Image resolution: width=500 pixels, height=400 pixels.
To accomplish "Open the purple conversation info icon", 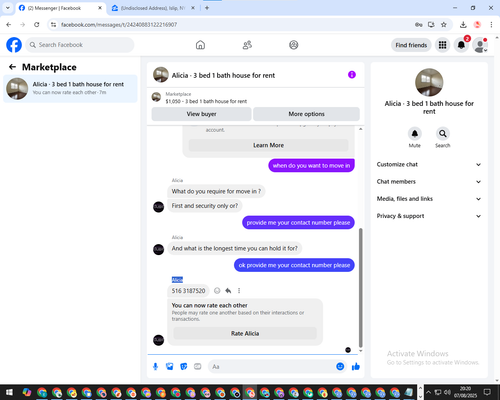I will coord(352,75).
